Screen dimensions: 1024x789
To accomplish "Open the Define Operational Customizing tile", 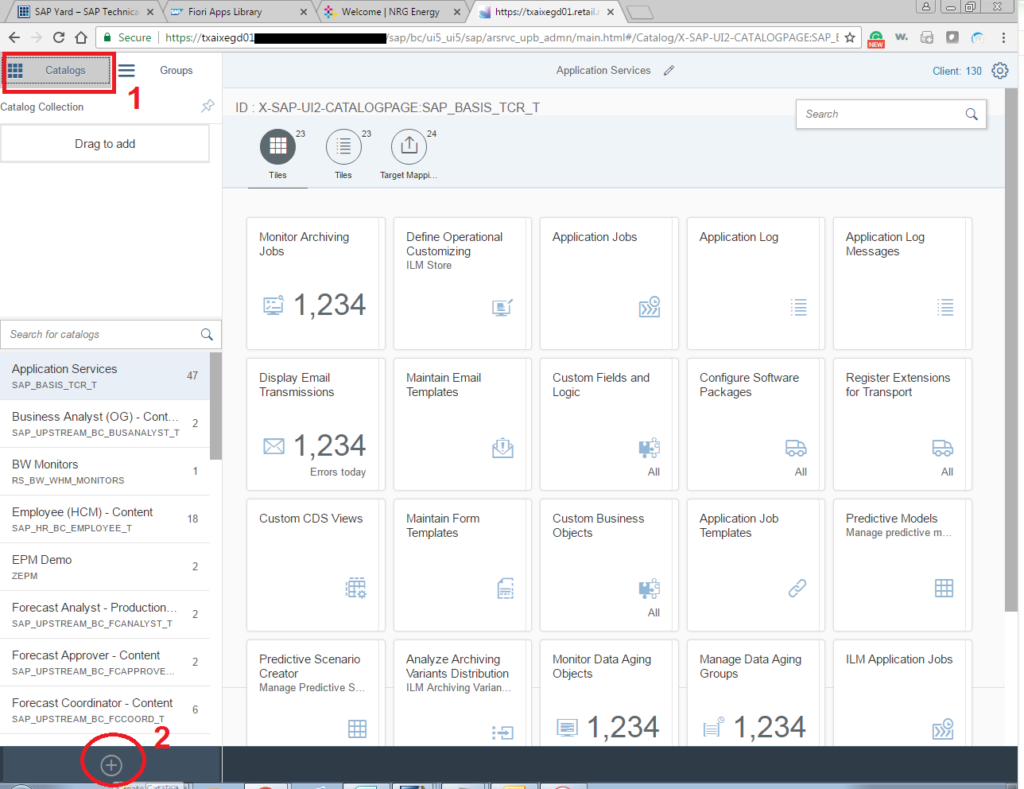I will pos(462,283).
